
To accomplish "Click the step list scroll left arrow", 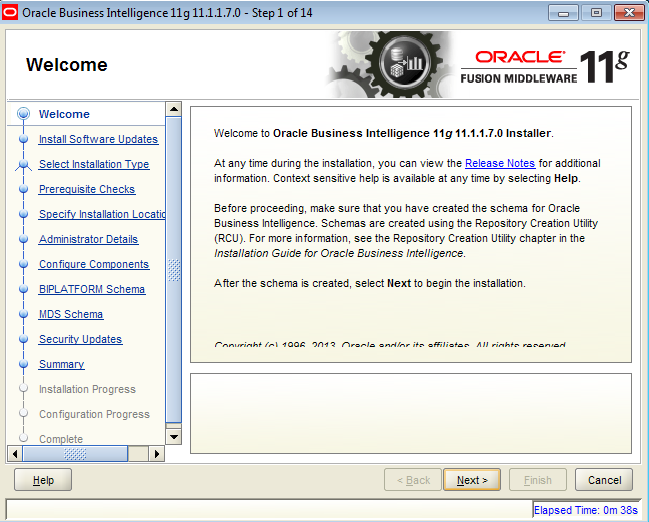I will 15,454.
